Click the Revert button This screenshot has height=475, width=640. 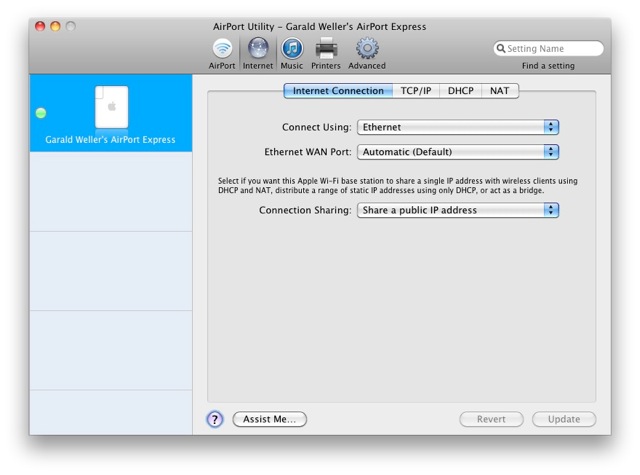click(491, 419)
